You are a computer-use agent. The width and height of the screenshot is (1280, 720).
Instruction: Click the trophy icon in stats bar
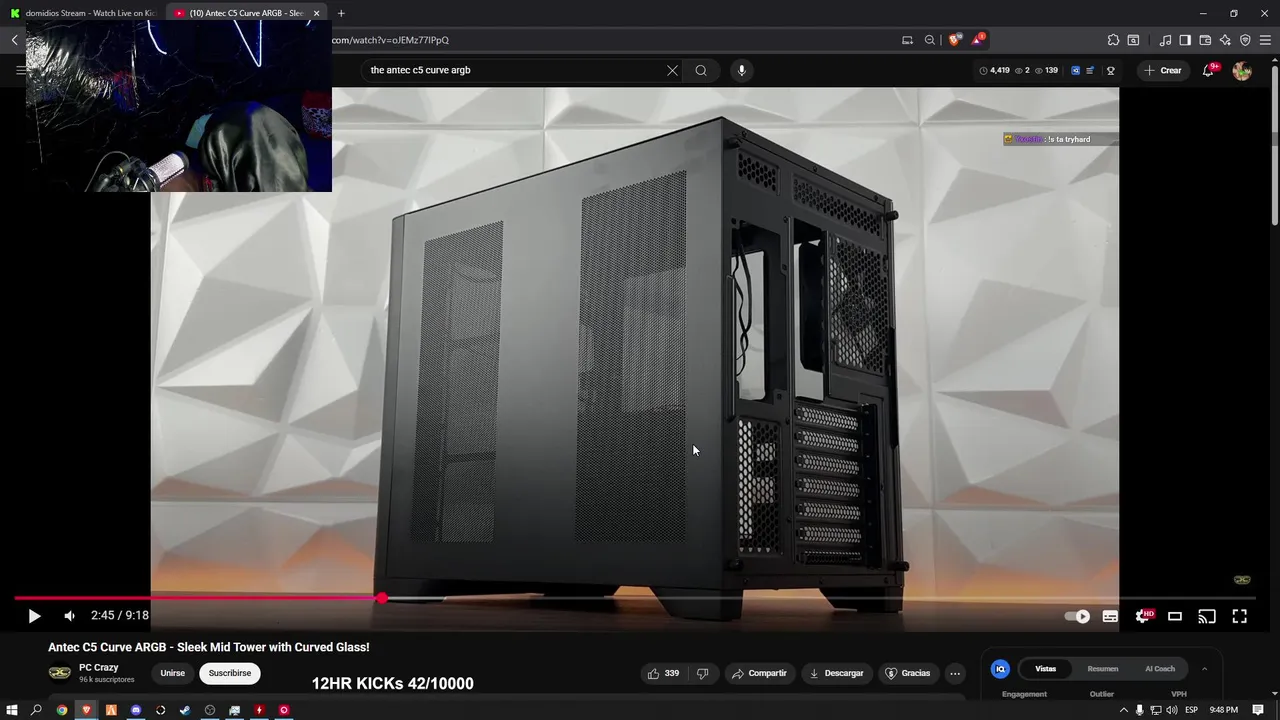tap(1111, 71)
